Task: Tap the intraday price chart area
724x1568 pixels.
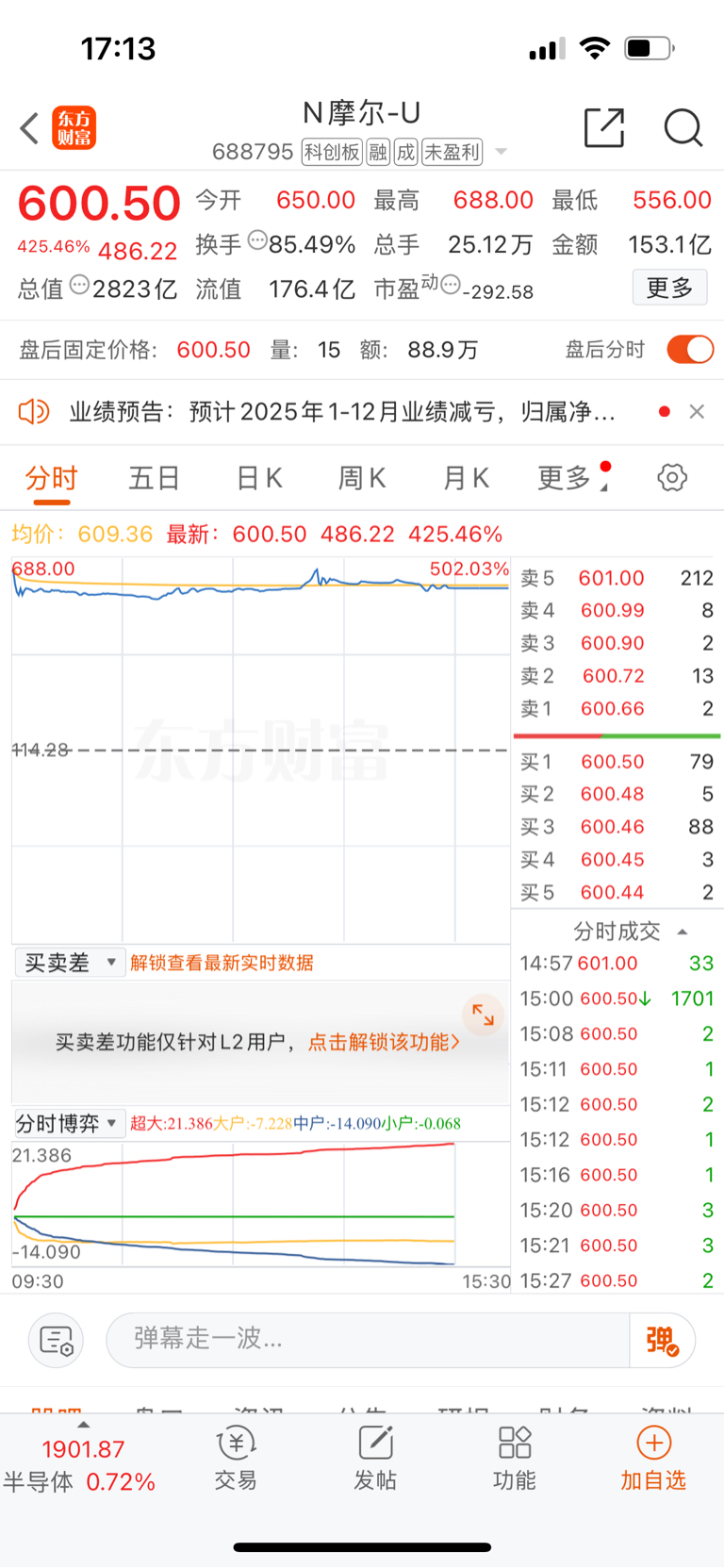Action: (260, 750)
